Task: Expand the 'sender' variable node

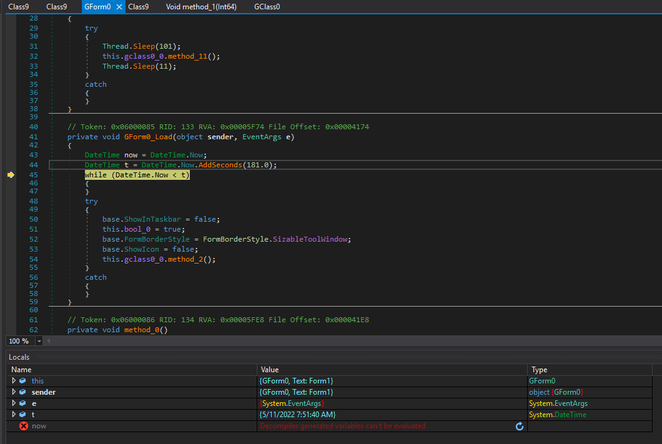Action: click(x=13, y=392)
